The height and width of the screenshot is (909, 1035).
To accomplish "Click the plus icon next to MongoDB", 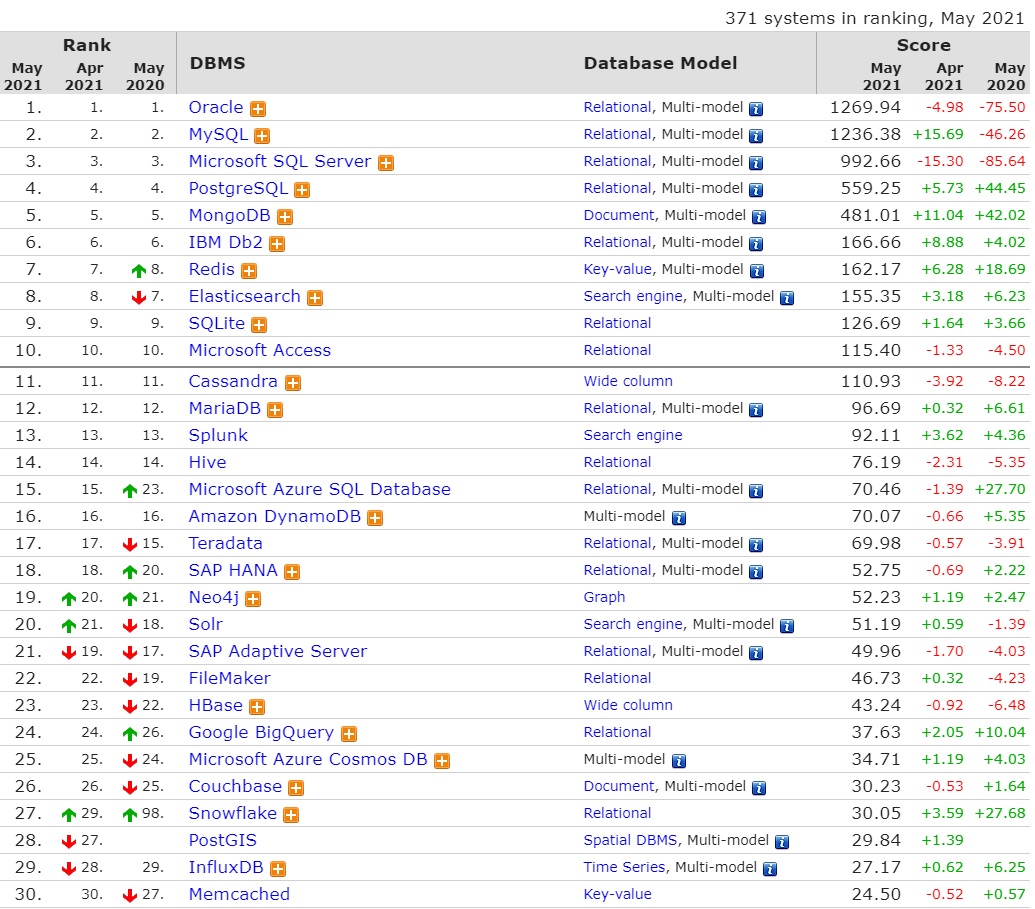I will click(x=285, y=217).
